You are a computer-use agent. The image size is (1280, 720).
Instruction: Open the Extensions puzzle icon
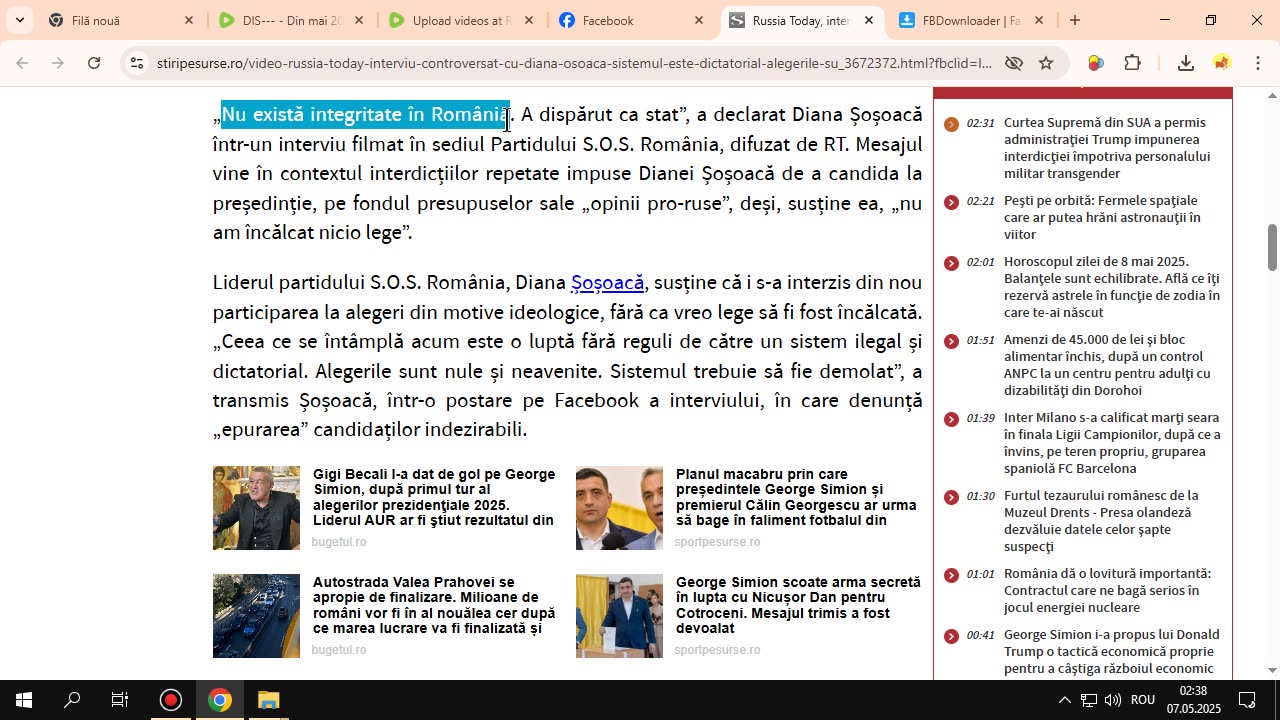click(x=1132, y=63)
